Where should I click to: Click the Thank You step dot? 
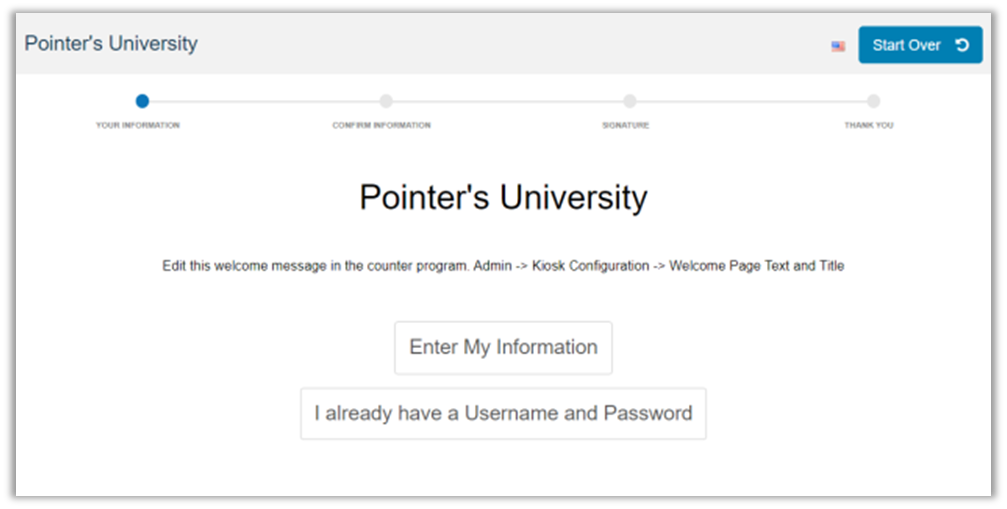(x=873, y=101)
